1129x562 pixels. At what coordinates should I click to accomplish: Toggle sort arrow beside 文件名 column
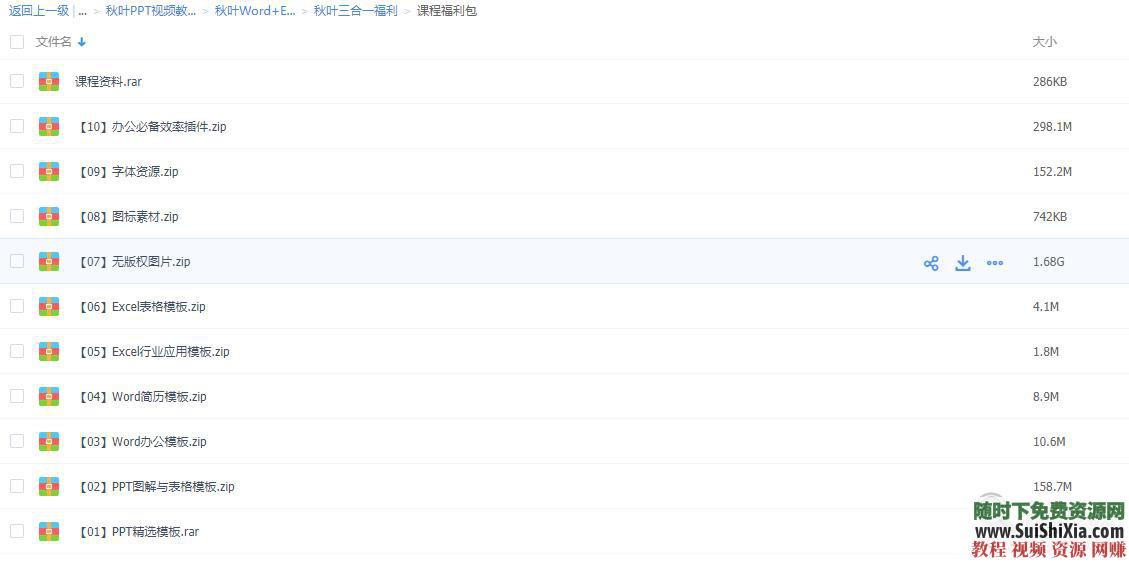click(x=82, y=42)
